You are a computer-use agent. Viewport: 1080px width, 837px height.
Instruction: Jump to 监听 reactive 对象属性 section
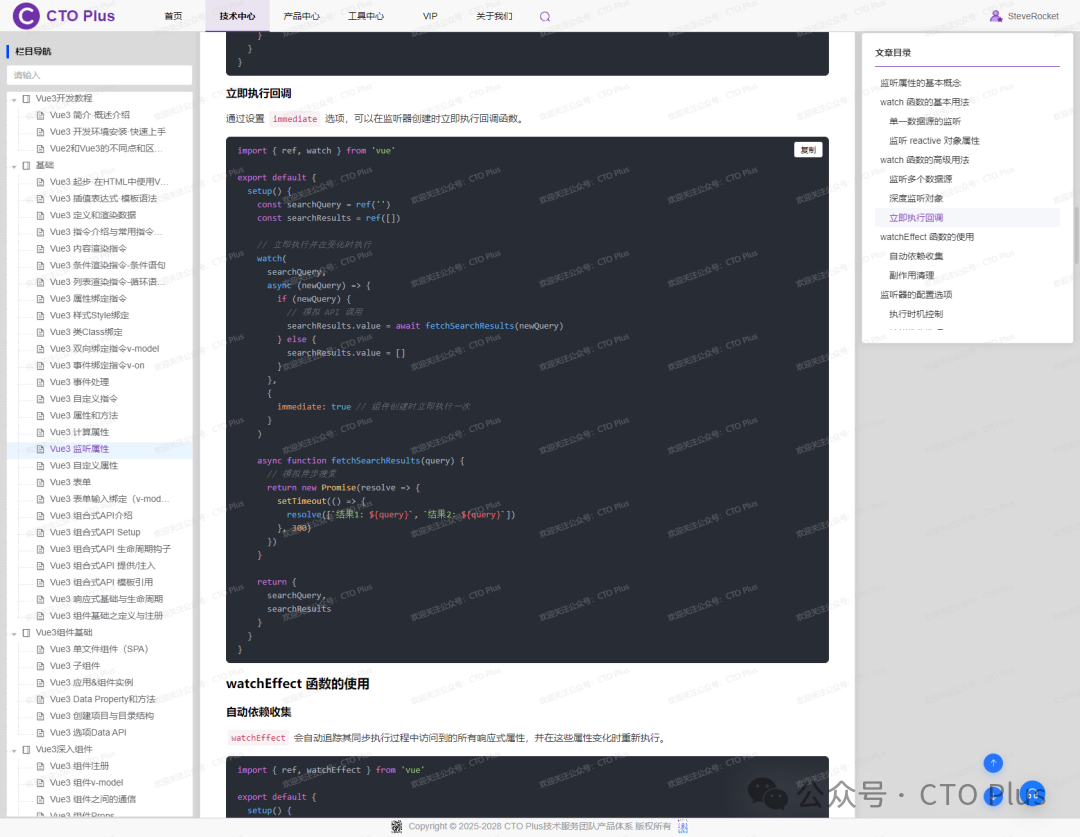[934, 141]
